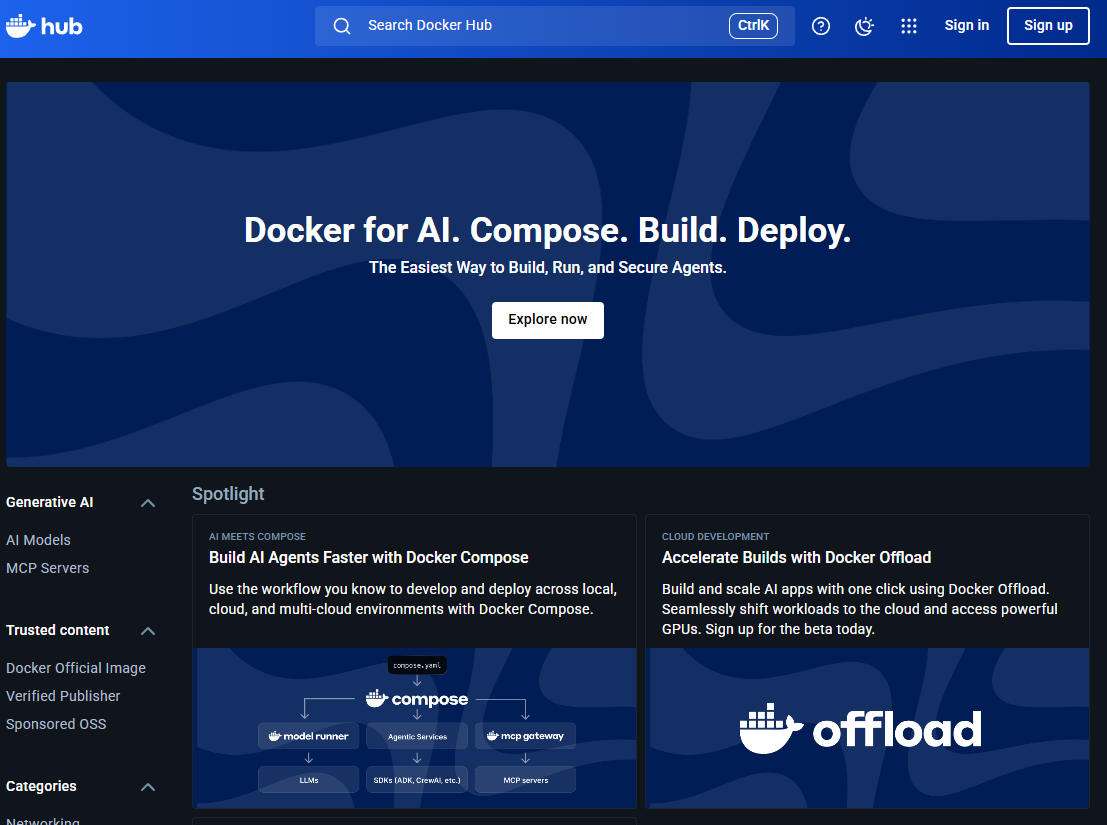The width and height of the screenshot is (1107, 825).
Task: Open the help question mark icon
Action: click(820, 26)
